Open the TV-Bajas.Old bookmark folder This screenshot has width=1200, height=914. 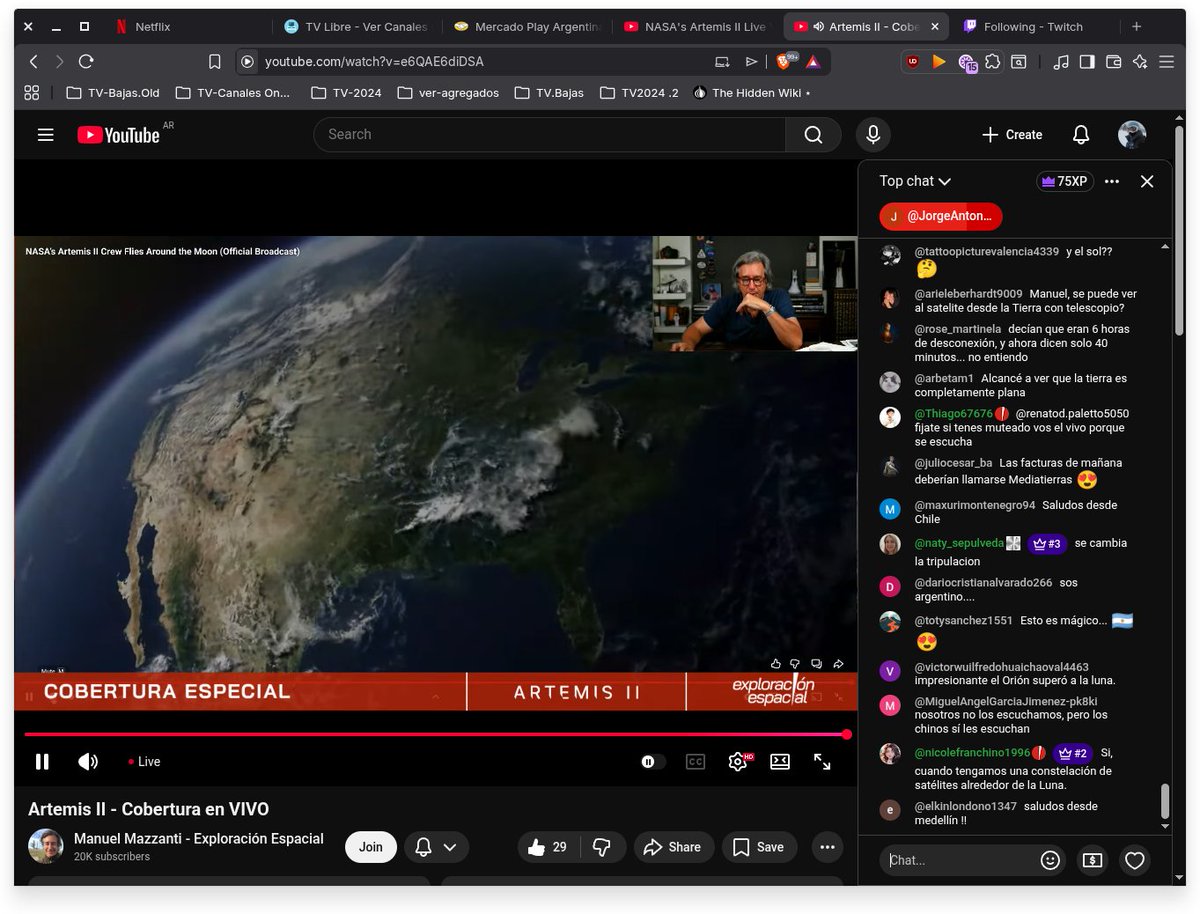coord(113,93)
